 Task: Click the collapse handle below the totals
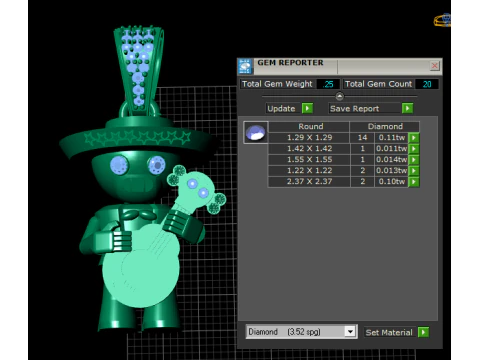click(339, 96)
